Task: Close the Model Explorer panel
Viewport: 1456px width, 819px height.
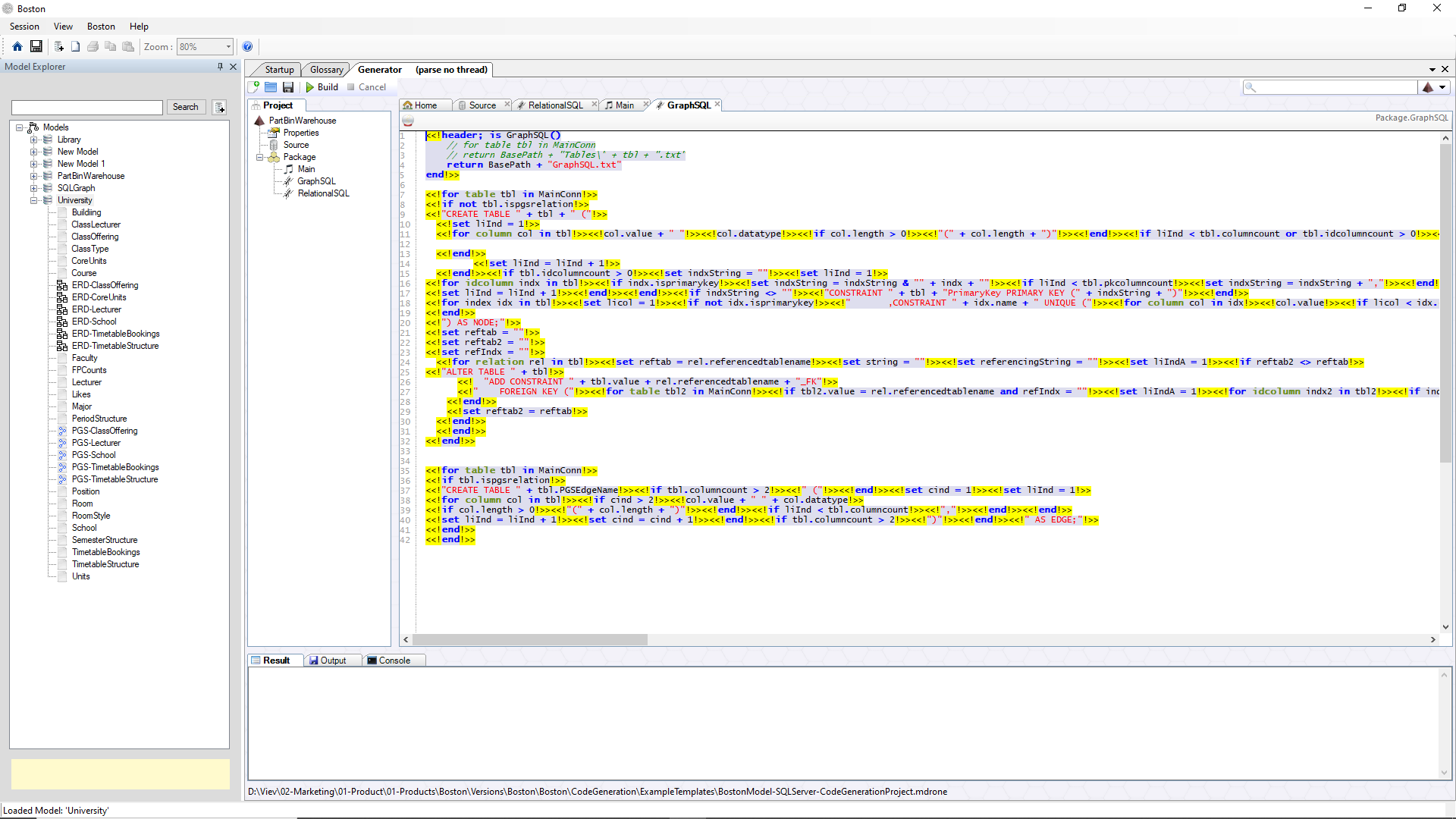Action: pyautogui.click(x=234, y=67)
